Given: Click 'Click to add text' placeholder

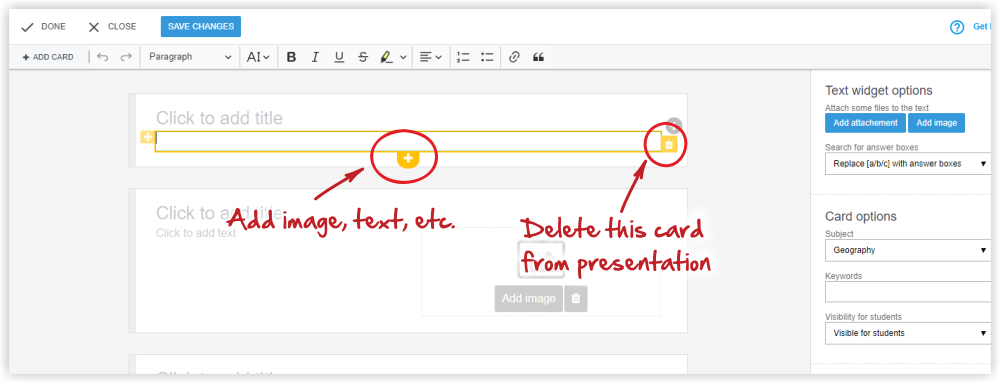Looking at the screenshot, I should [196, 233].
